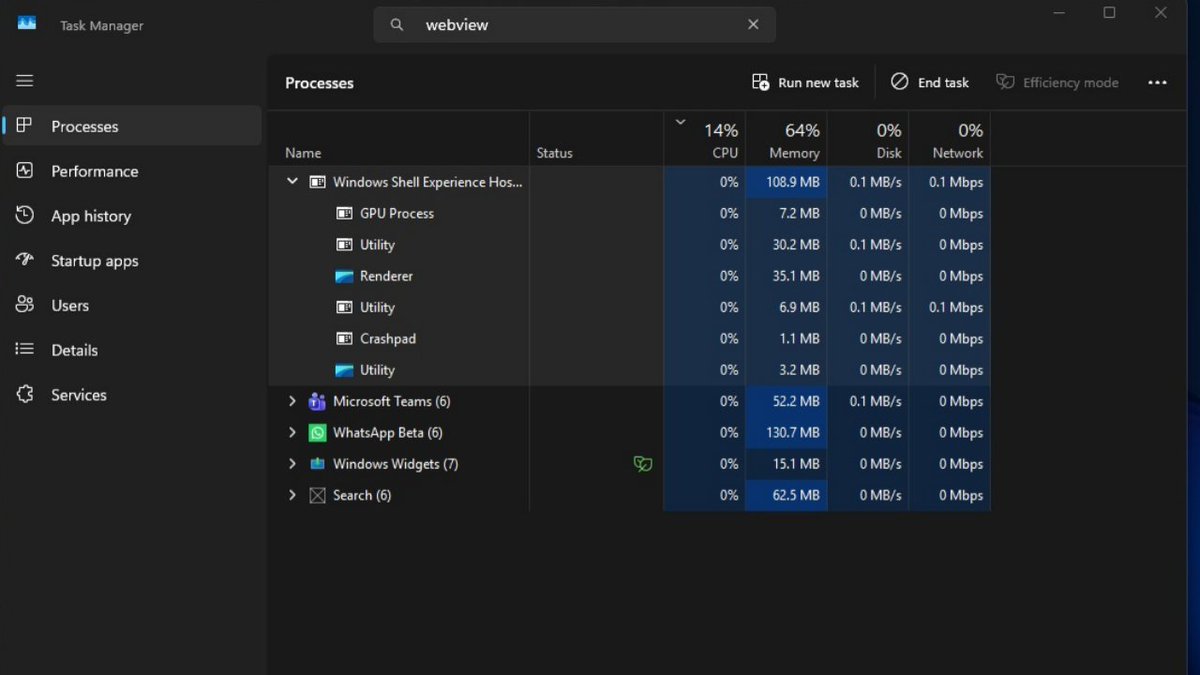Open the navigation hamburger menu

(x=24, y=80)
